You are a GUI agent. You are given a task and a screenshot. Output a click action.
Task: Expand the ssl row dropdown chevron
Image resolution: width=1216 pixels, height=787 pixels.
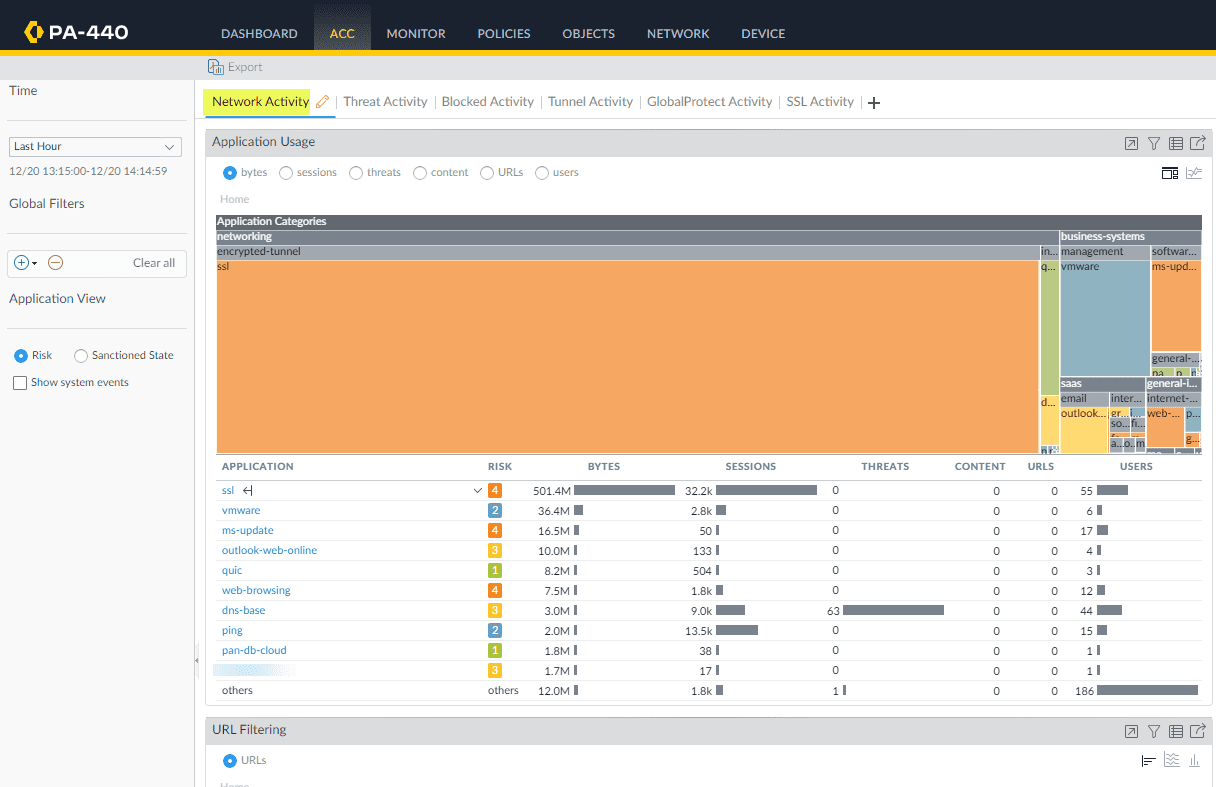pos(477,491)
